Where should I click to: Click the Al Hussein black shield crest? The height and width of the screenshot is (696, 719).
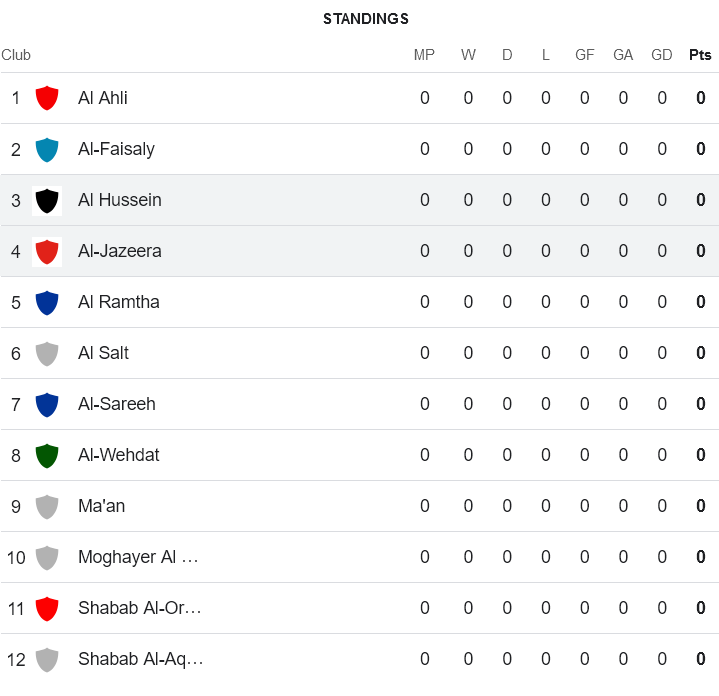tap(47, 200)
